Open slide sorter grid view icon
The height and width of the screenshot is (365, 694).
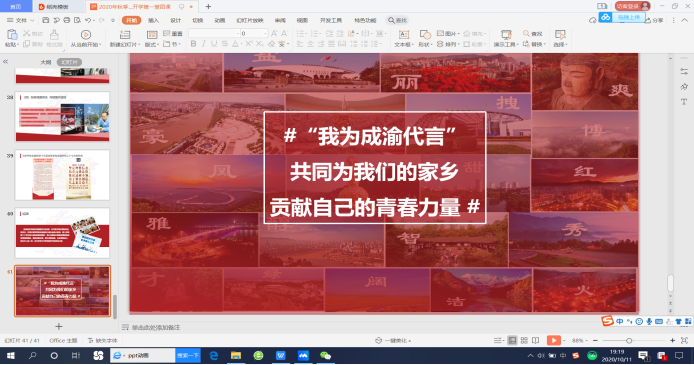(x=524, y=340)
